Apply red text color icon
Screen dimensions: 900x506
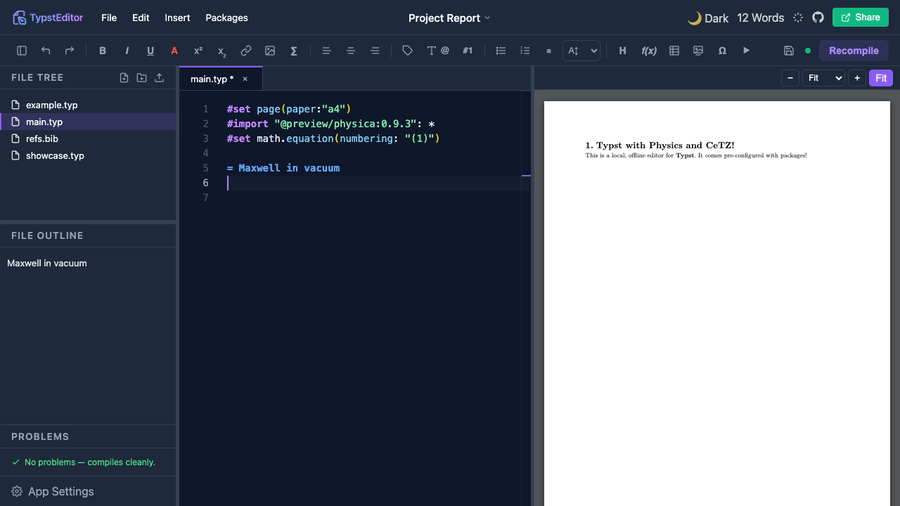tap(174, 50)
